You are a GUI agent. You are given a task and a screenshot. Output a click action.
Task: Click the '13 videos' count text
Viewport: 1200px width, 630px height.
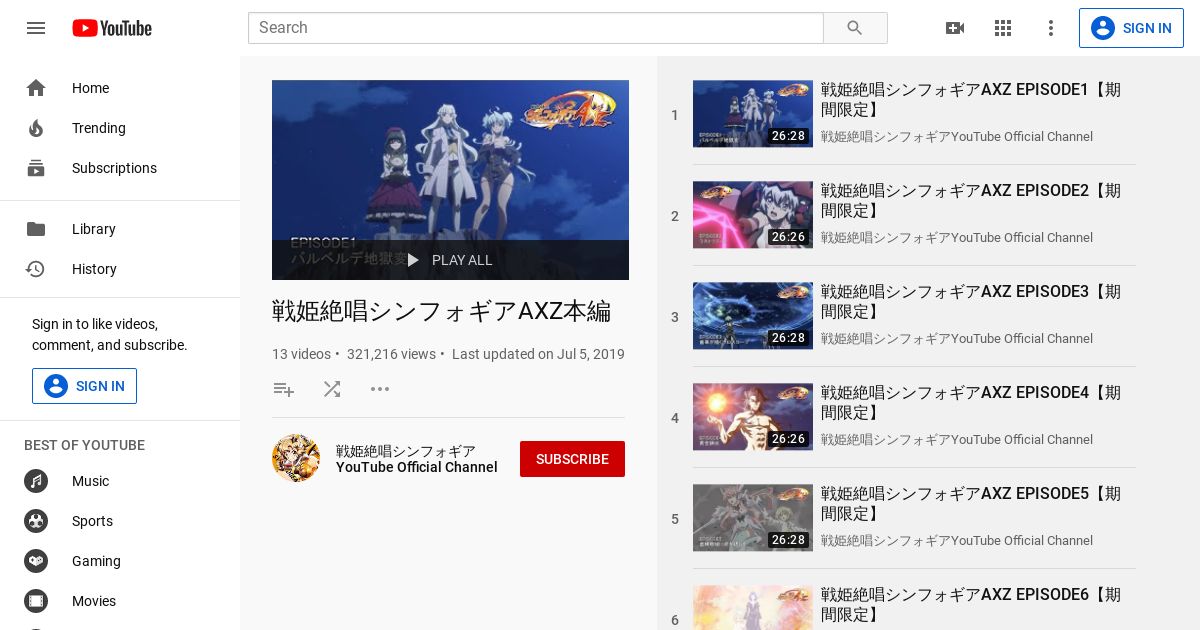coord(301,354)
